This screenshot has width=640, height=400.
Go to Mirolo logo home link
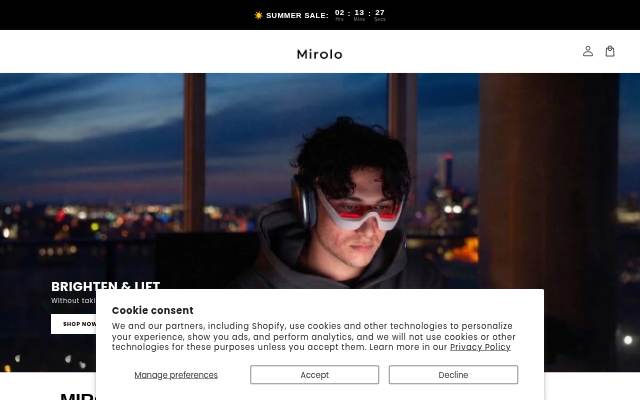320,54
